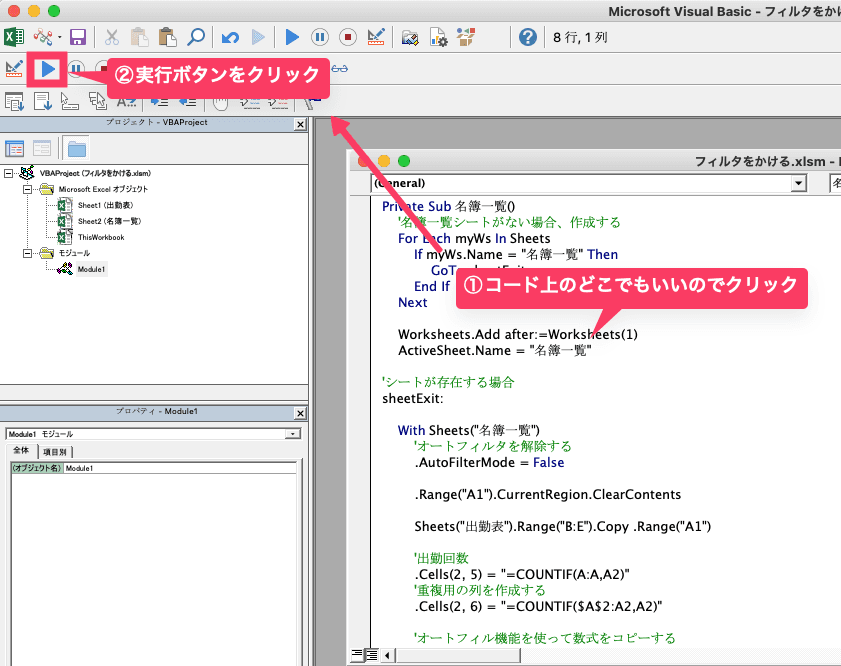Run the macro from the Standard toolbar play button
Viewport: 841px width, 666px height.
[x=292, y=37]
